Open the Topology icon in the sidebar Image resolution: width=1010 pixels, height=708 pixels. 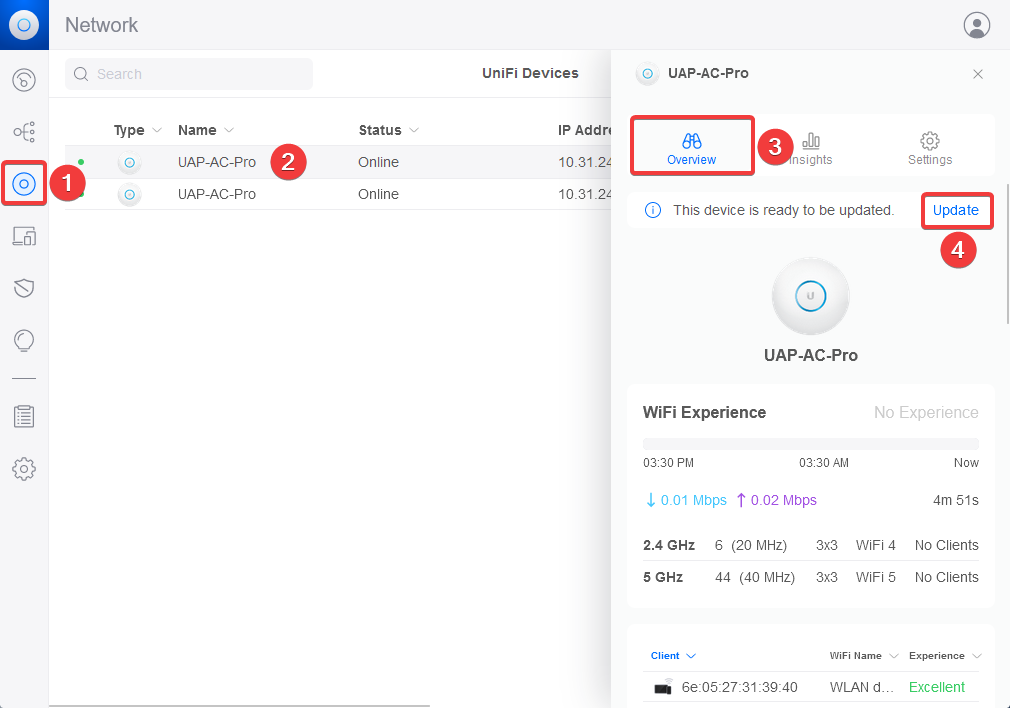point(24,132)
